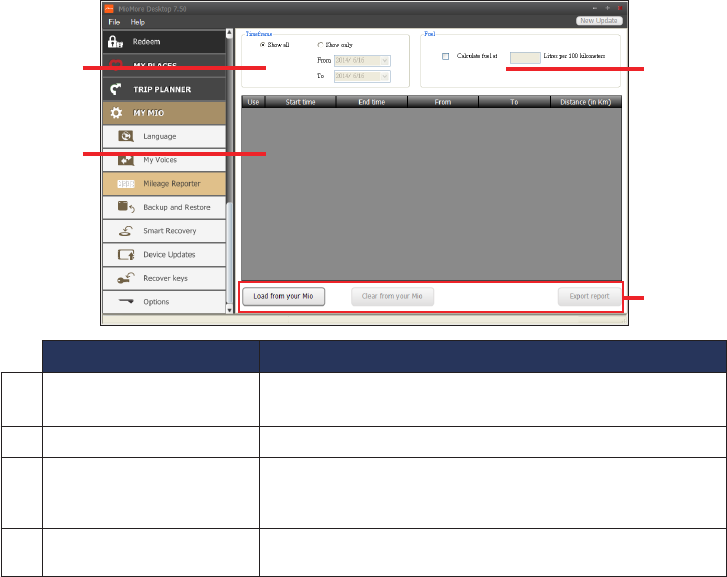
Task: Click the Smart Recovery icon
Action: (x=126, y=231)
